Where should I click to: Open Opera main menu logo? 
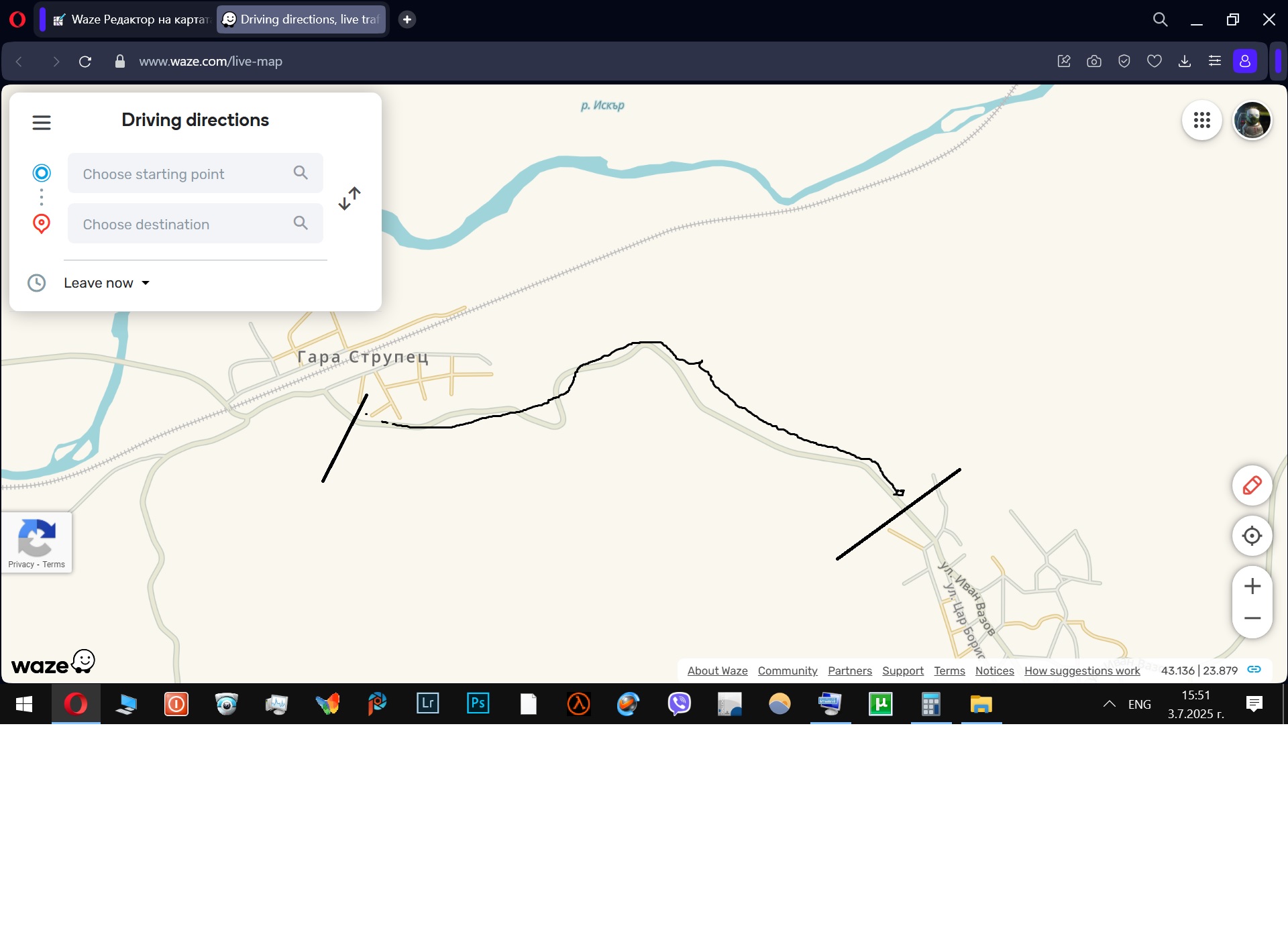click(17, 19)
